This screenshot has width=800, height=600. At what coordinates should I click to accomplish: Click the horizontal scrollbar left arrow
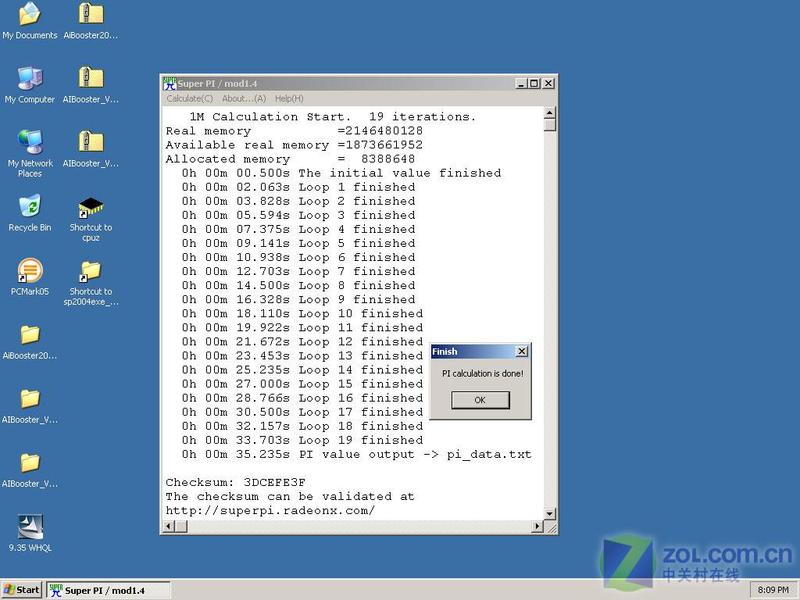coord(170,526)
